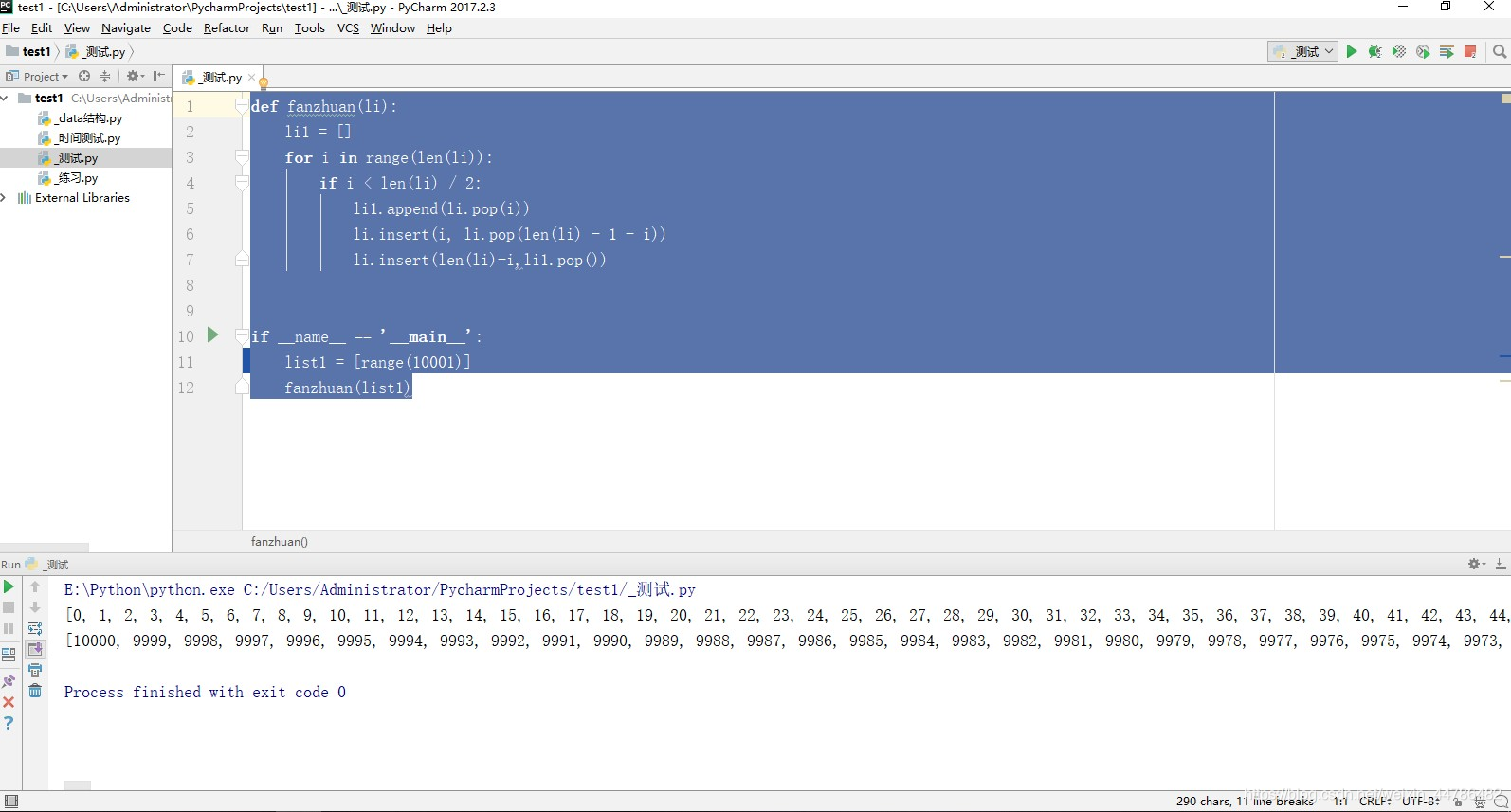
Task: Open Search Everywhere magnifier icon
Action: click(x=1500, y=51)
